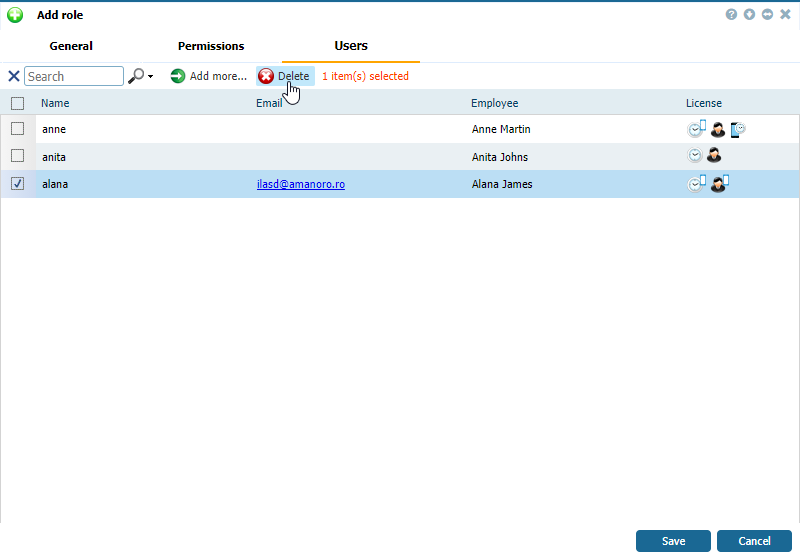The image size is (800, 560).
Task: Toggle the select-all checkbox in header
Action: (17, 103)
